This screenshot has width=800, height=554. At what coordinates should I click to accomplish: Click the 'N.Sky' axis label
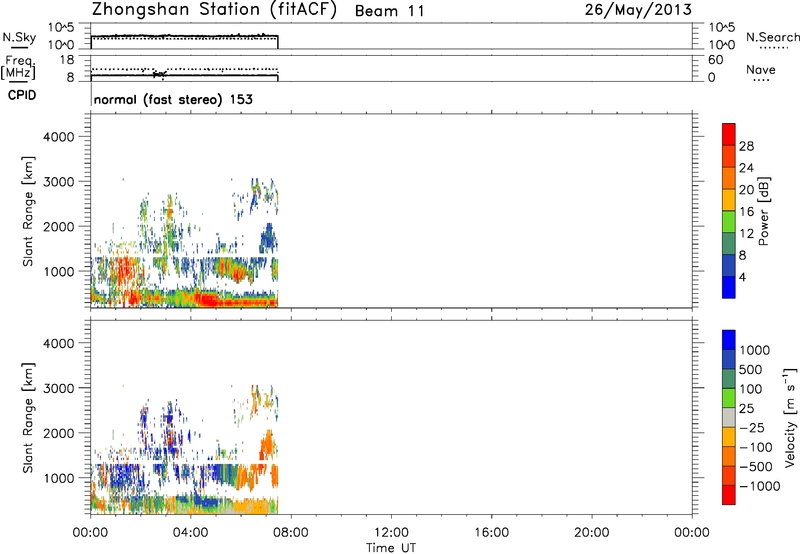click(19, 38)
